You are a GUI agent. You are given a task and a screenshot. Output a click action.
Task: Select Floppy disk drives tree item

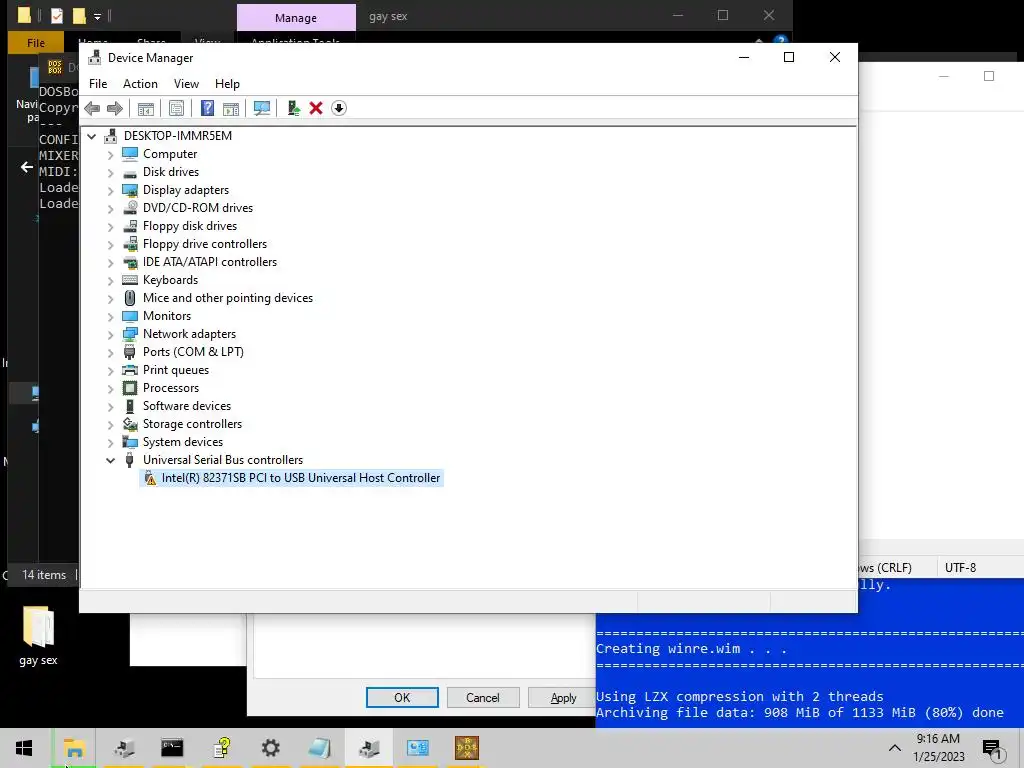190,226
